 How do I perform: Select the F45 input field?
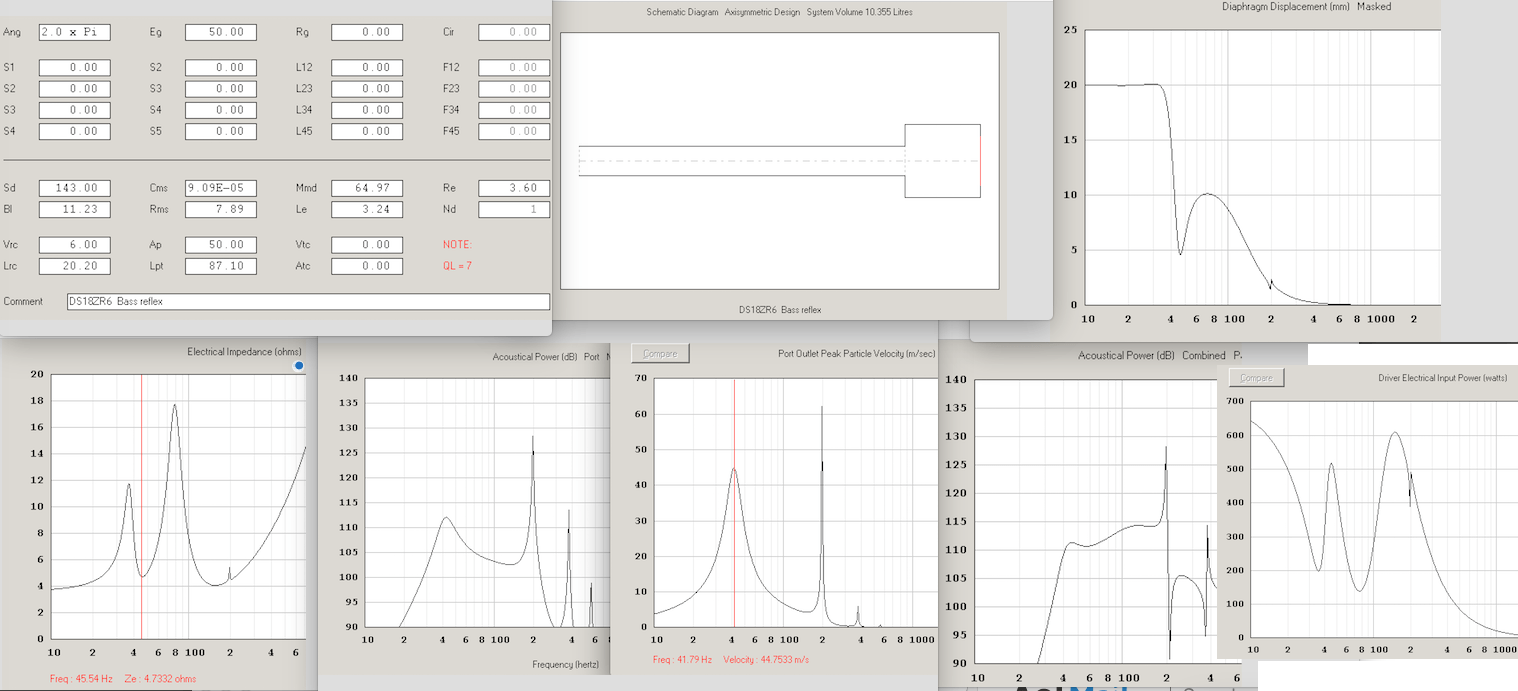pos(514,131)
